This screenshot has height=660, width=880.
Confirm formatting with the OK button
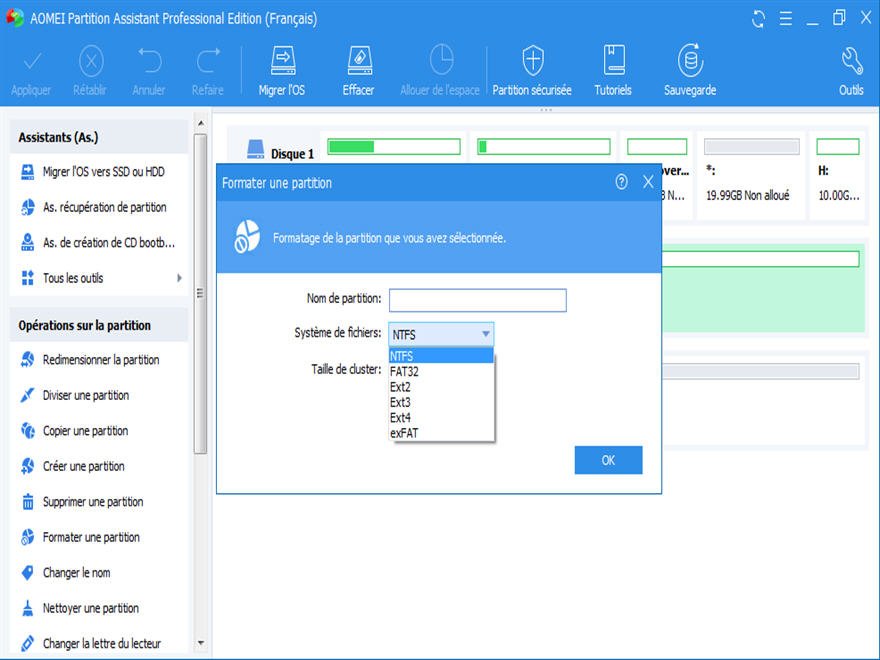608,460
